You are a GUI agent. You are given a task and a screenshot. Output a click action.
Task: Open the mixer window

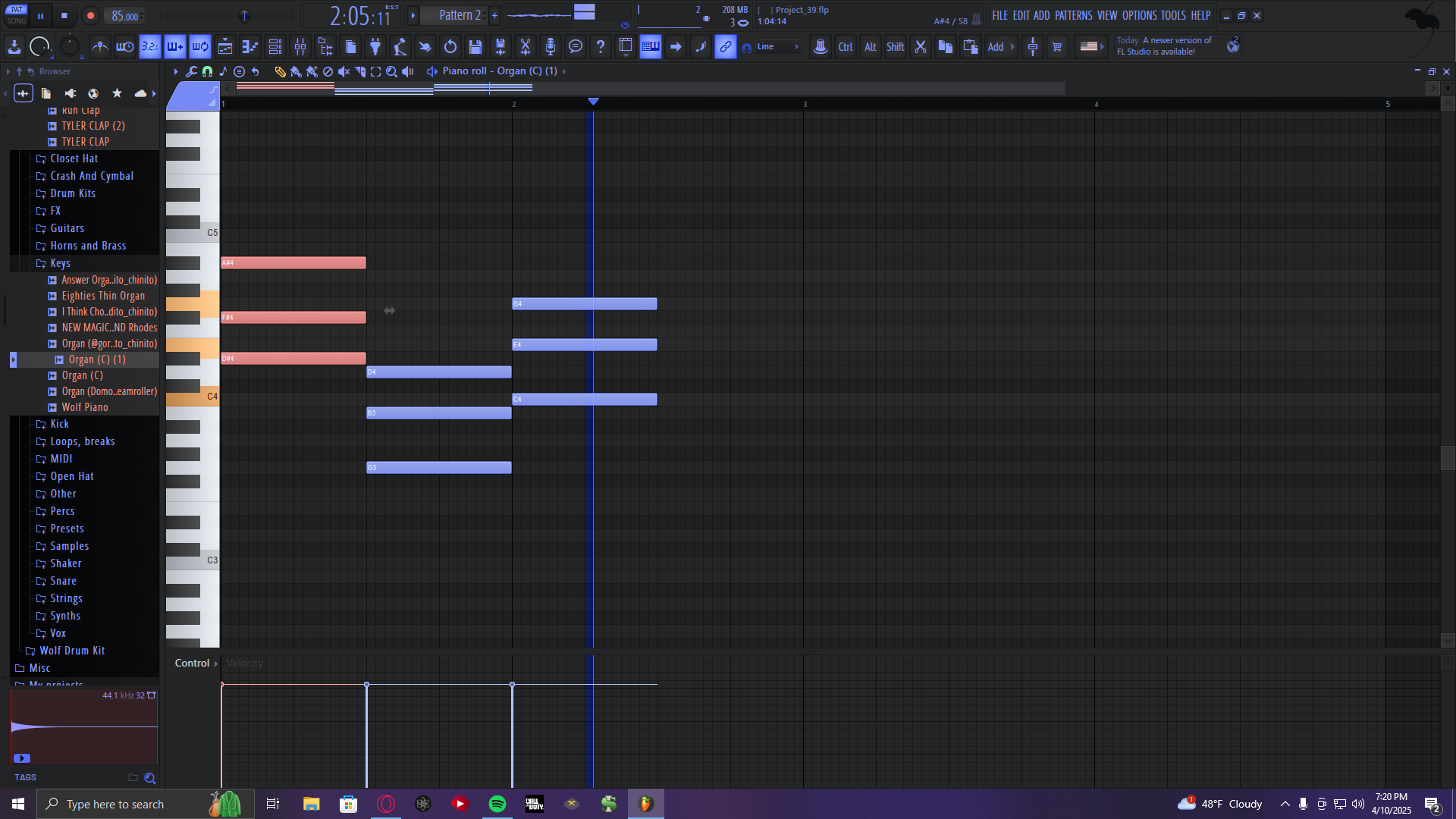pos(300,47)
